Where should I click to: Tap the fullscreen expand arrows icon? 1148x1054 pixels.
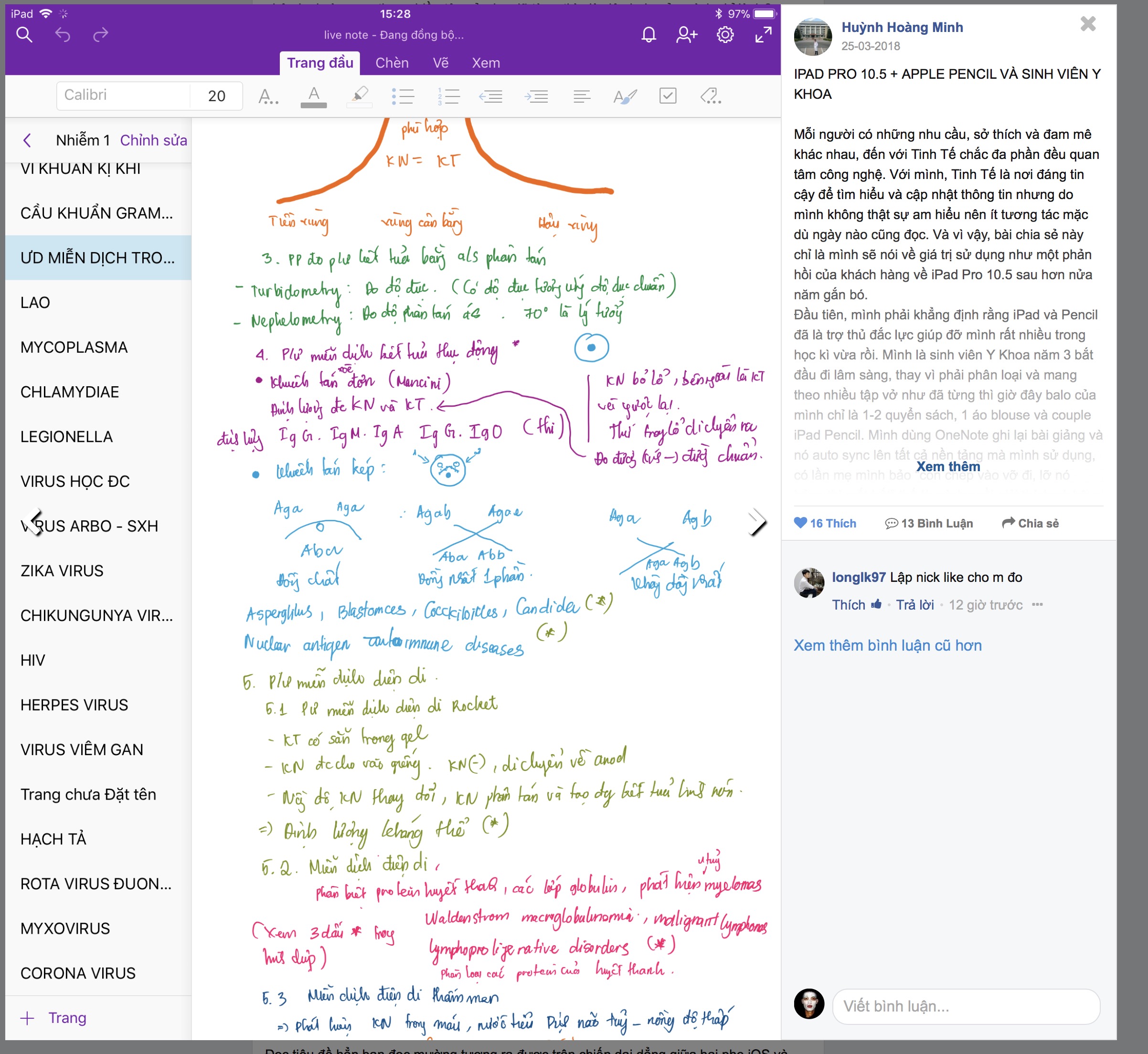[763, 35]
